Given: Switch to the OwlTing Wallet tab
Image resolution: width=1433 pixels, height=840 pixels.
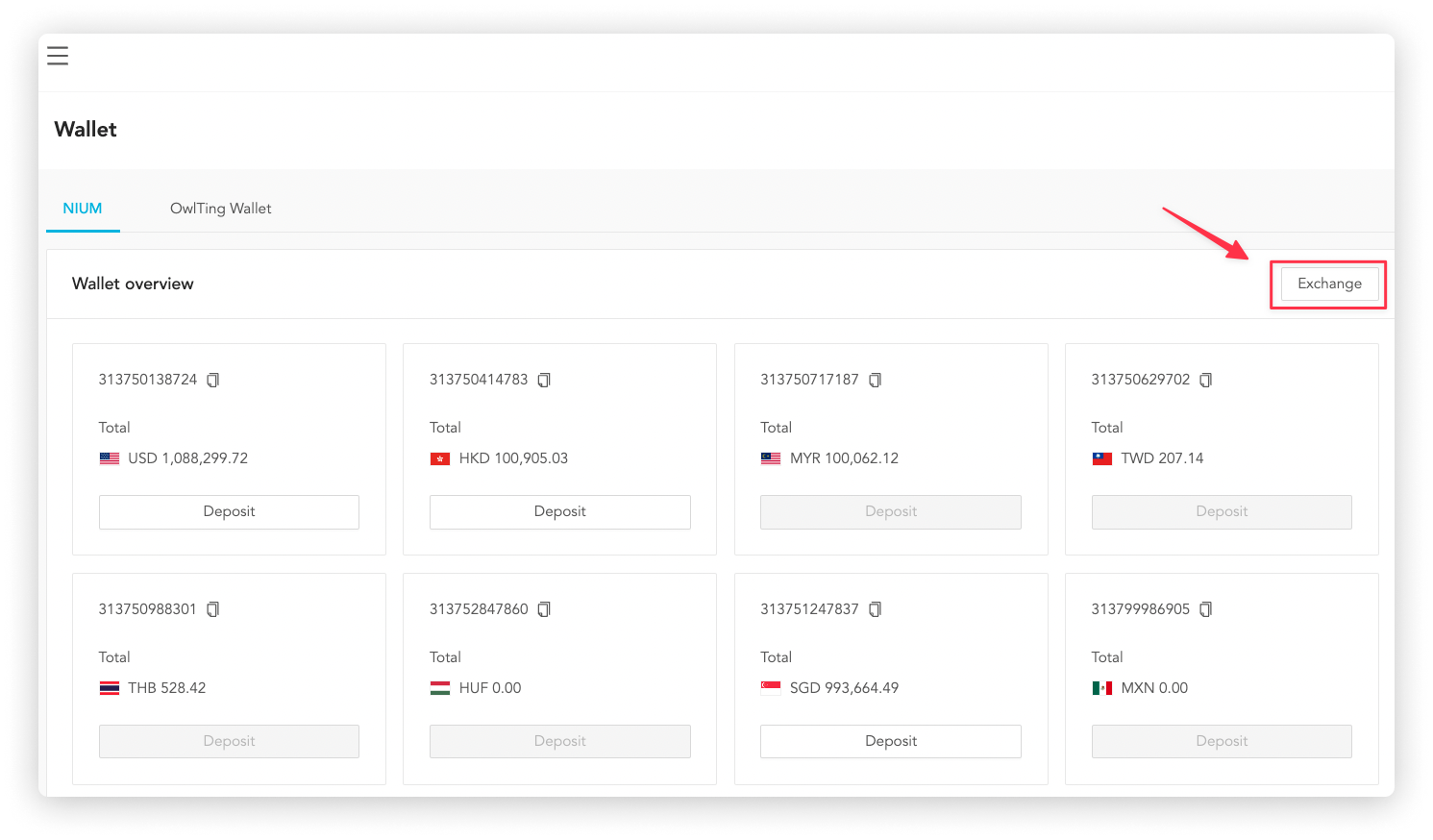Looking at the screenshot, I should pyautogui.click(x=221, y=209).
